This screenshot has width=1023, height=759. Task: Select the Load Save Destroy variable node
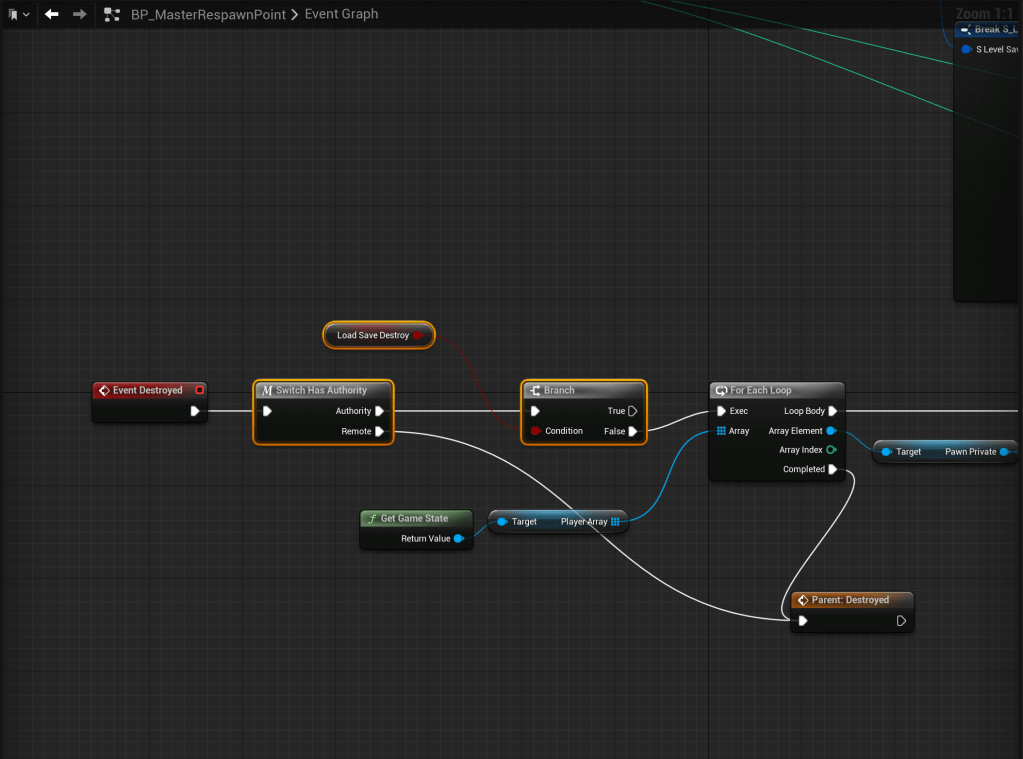372,335
